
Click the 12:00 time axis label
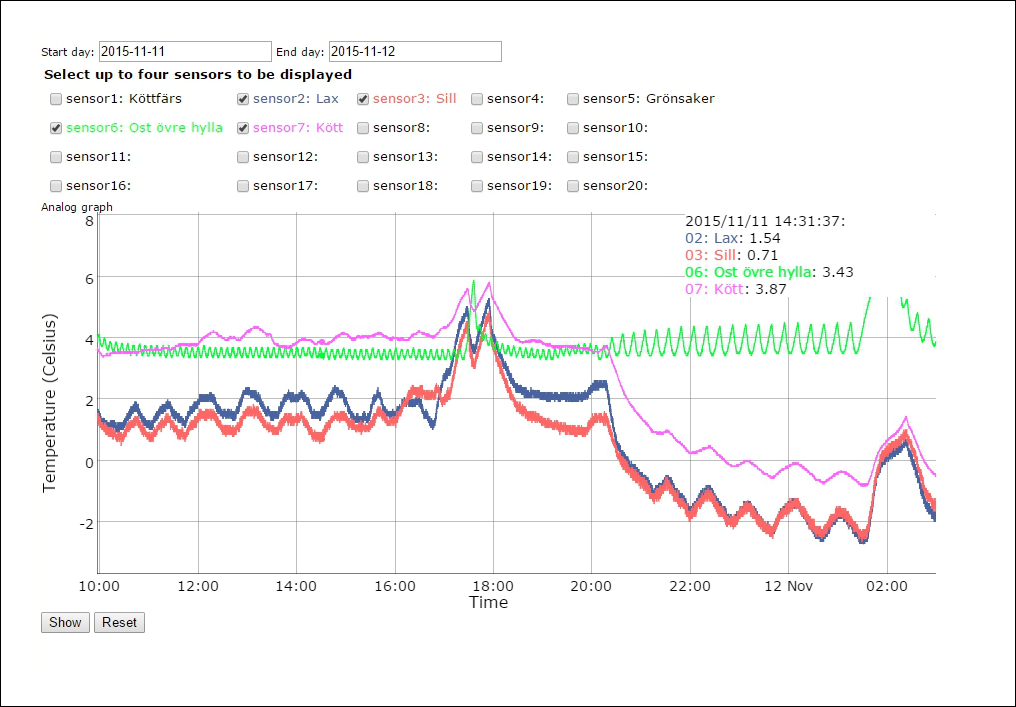[198, 586]
